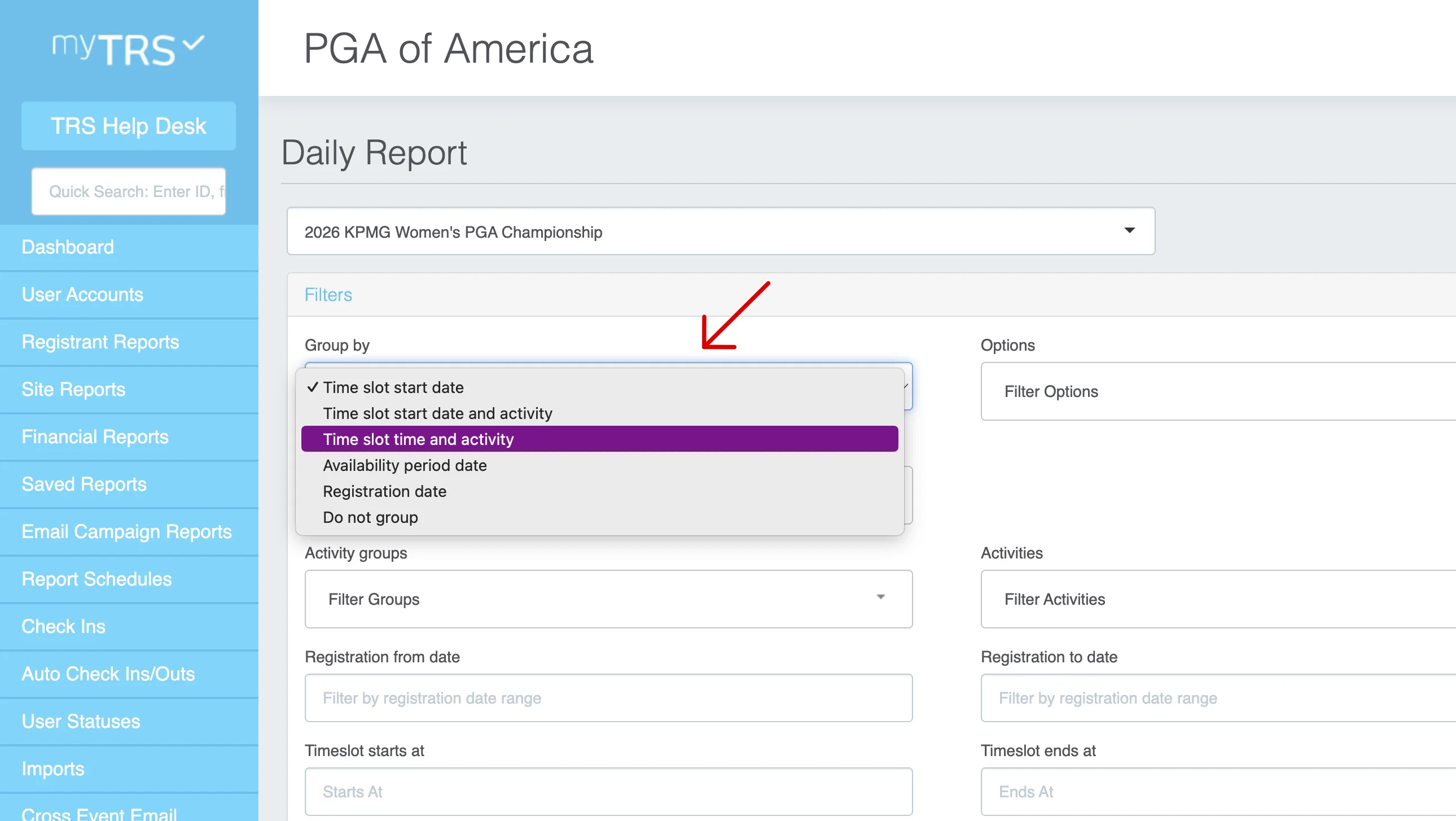Pick 'Registration date' grouping option
Screen dimensions: 1456x821
[x=600, y=491]
